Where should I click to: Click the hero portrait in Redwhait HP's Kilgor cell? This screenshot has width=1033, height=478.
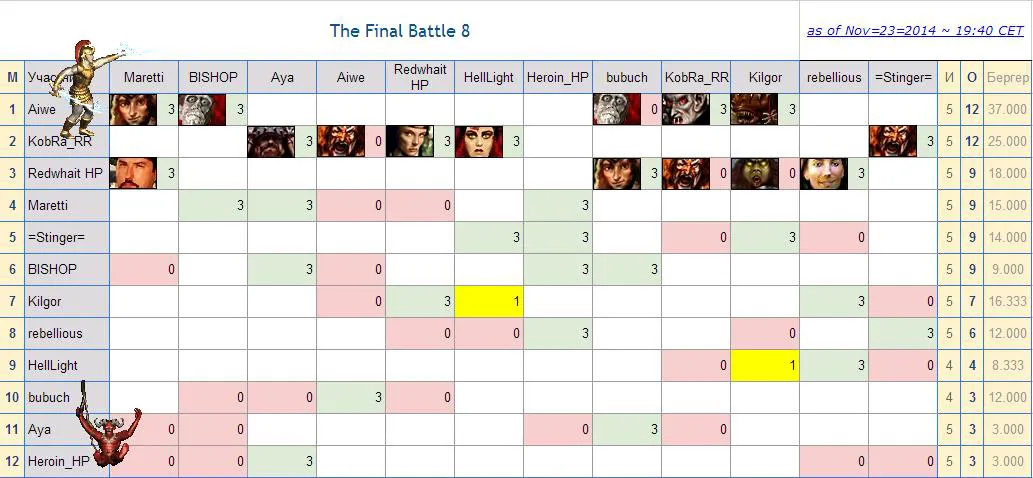[x=755, y=173]
